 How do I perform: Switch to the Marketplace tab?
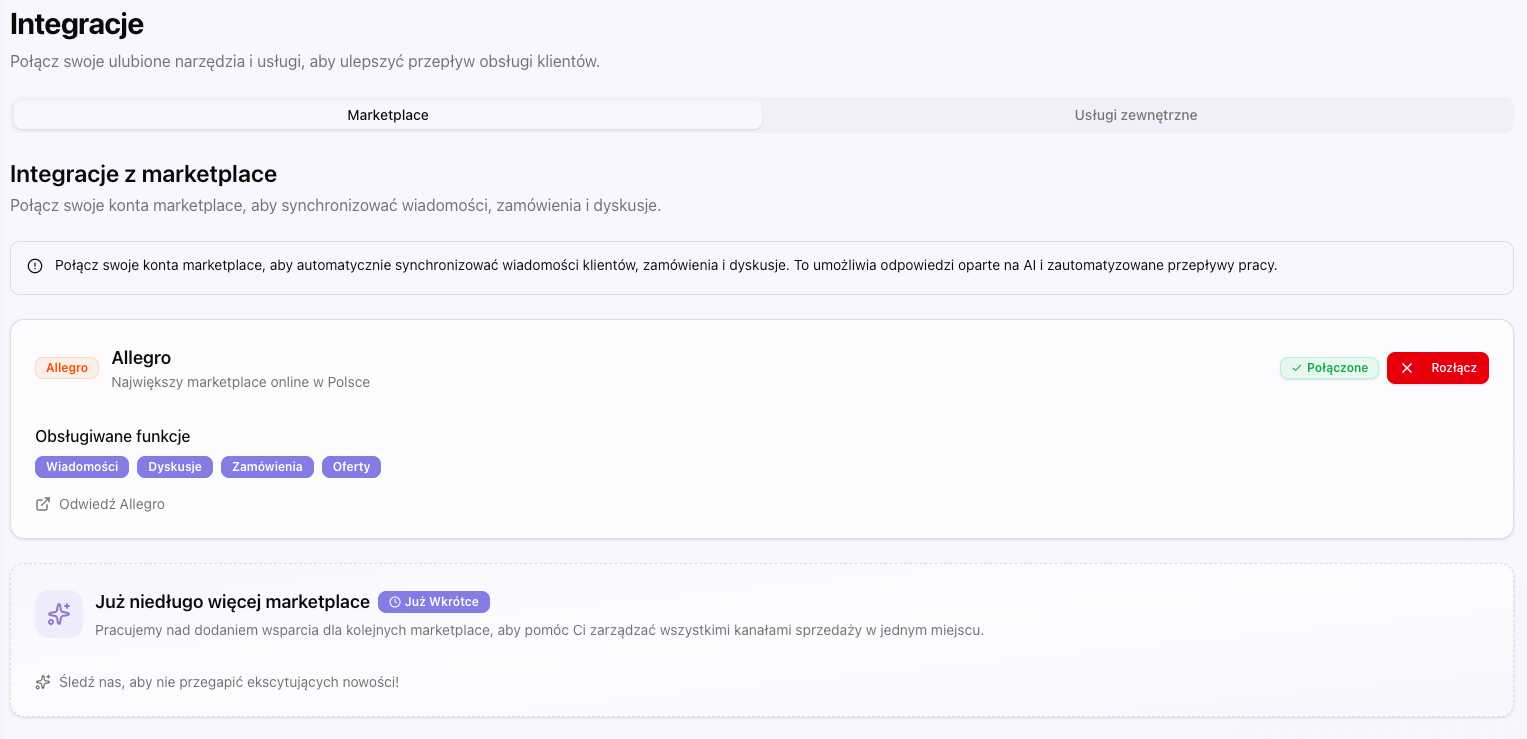point(388,115)
